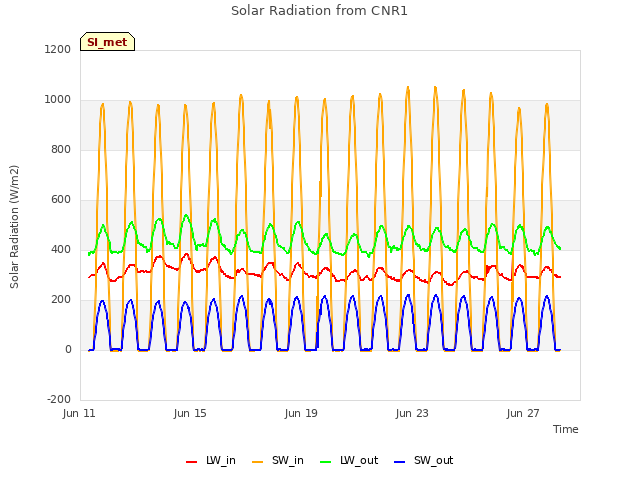Click the 0 y-axis tick label
Image resolution: width=640 pixels, height=480 pixels.
click(x=68, y=349)
